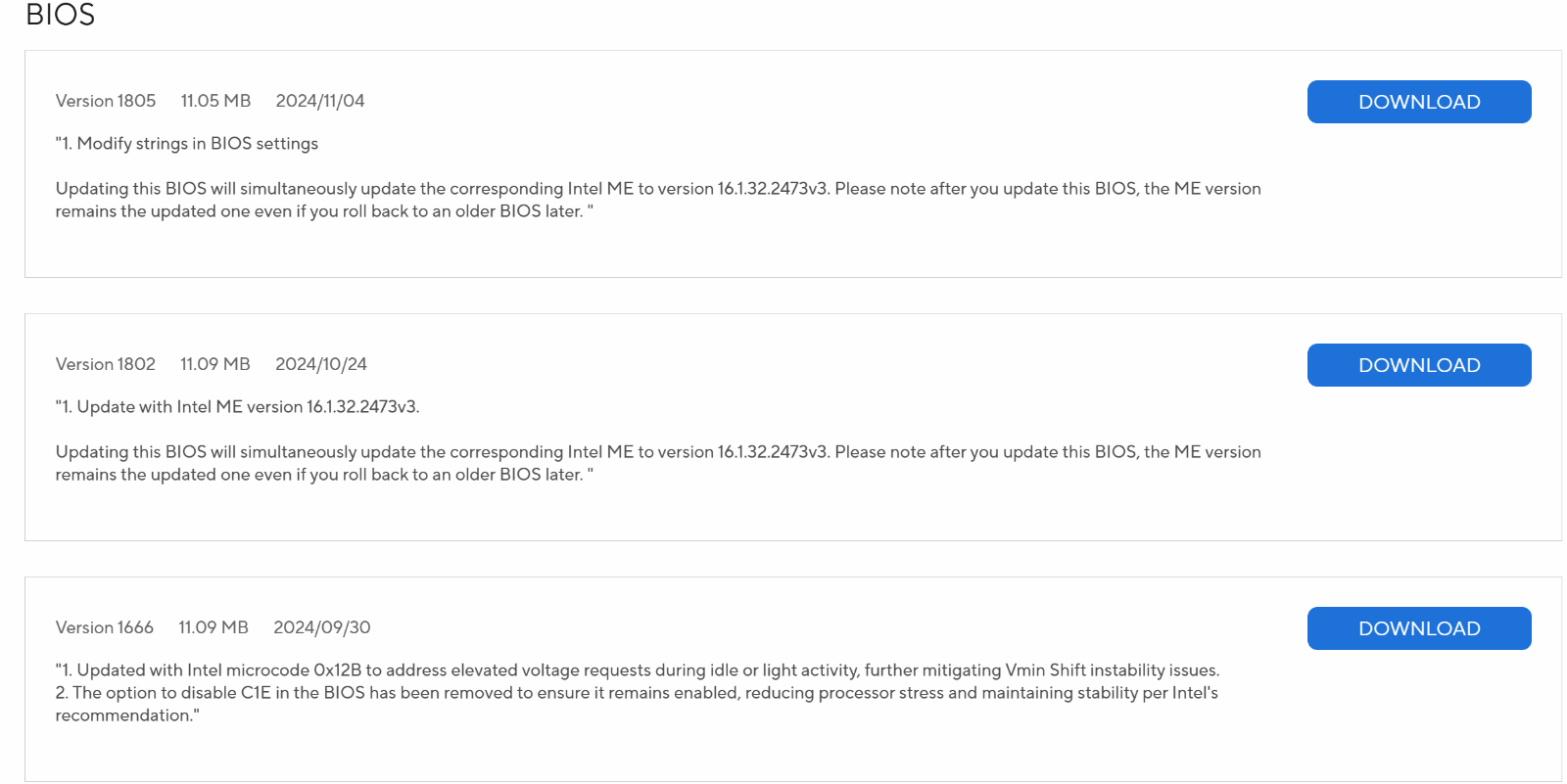Click the 11.09 MB size for Version 1666
Screen dimensions: 1567x784
pos(214,627)
